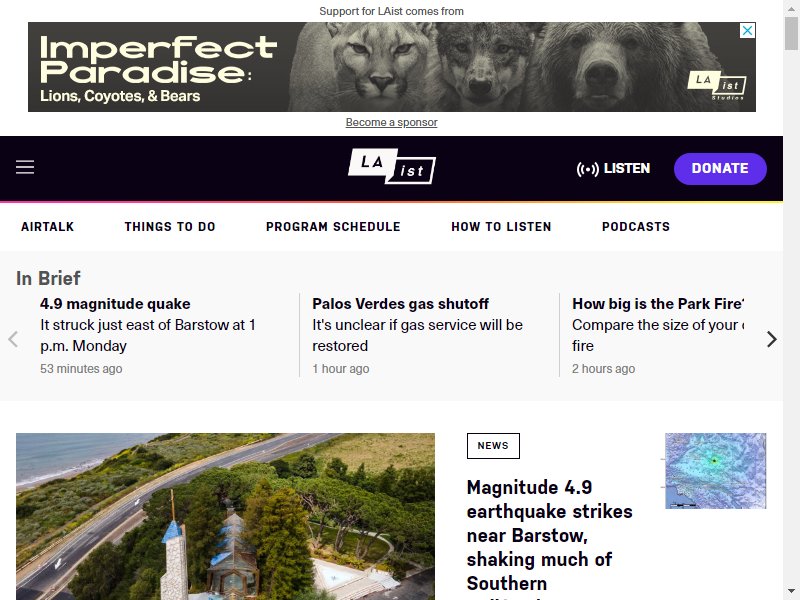Browse the Podcasts section
Image resolution: width=800 pixels, height=600 pixels.
coord(636,227)
